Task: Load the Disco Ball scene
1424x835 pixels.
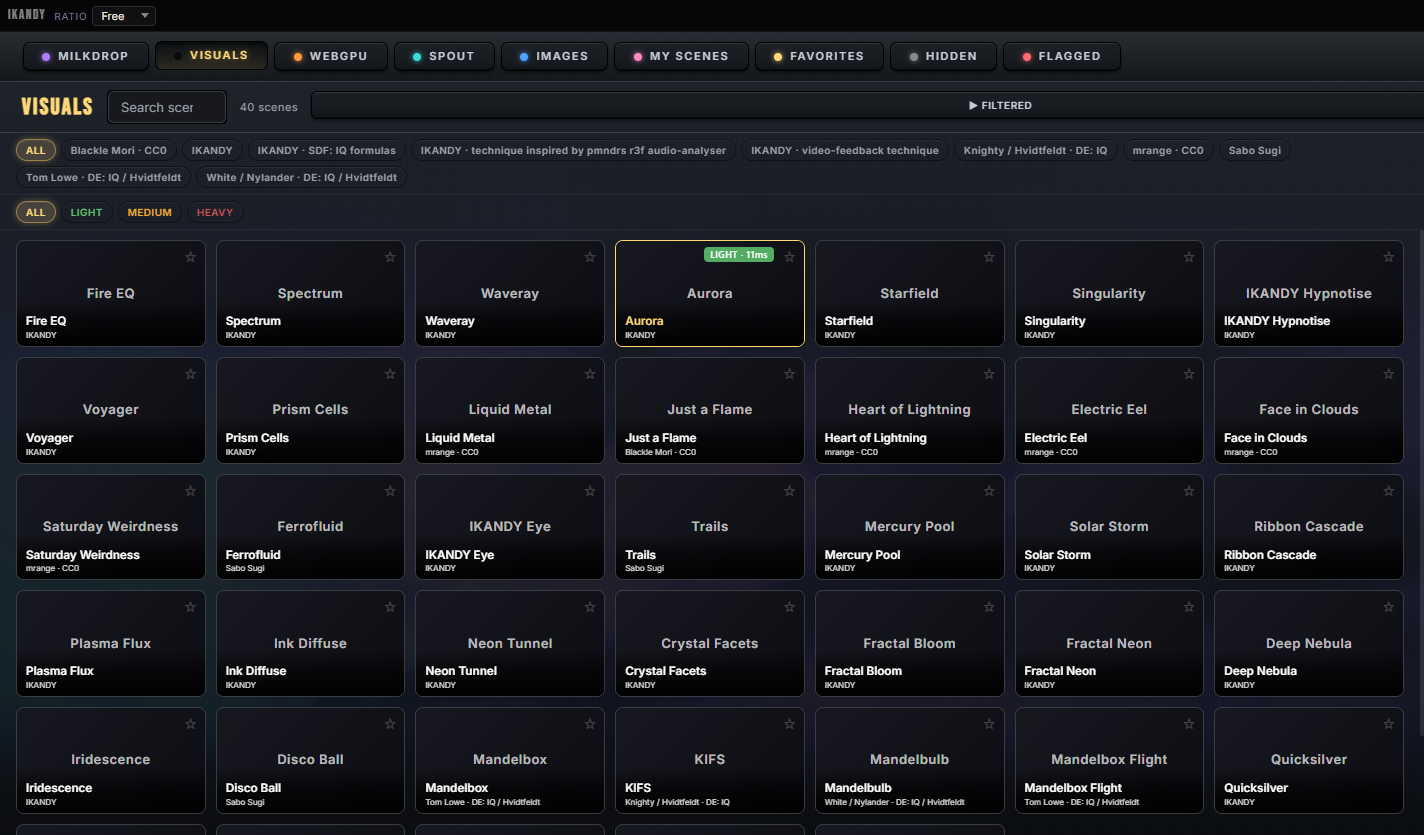Action: coord(310,760)
